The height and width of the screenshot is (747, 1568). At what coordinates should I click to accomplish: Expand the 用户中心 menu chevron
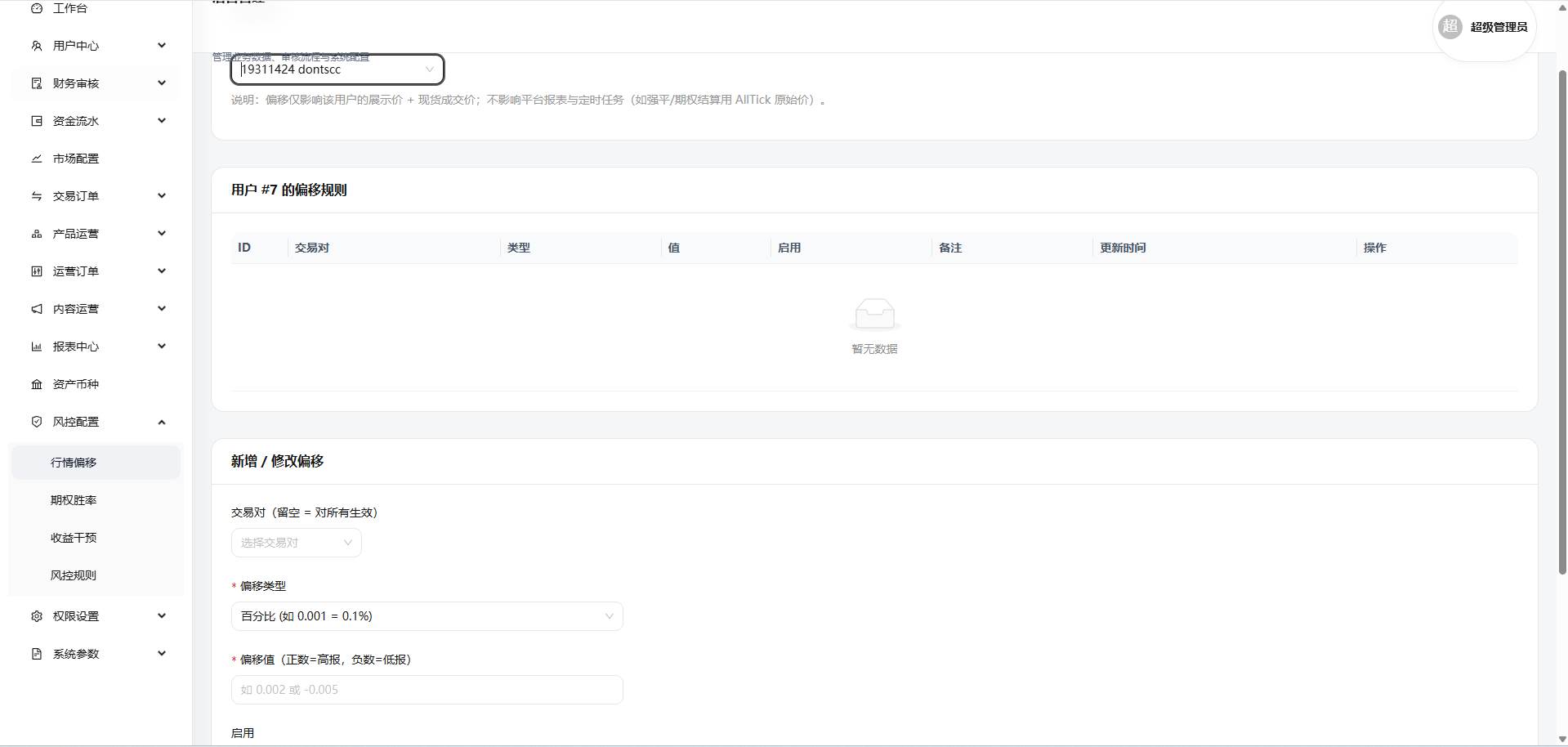click(x=162, y=46)
